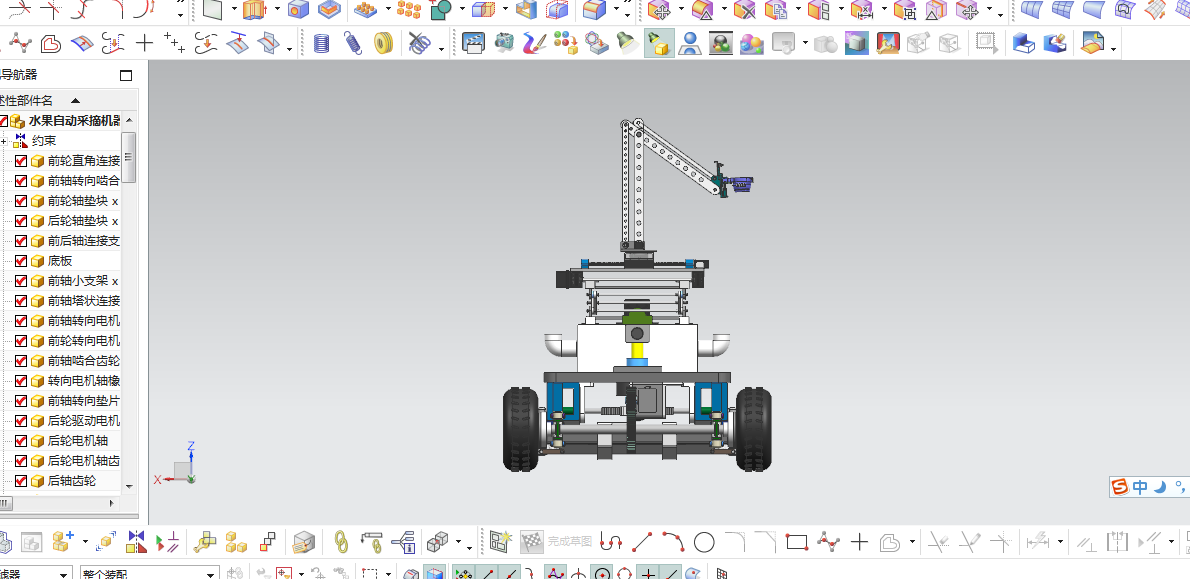This screenshot has height=579, width=1190.
Task: Uncheck the 底板 component checkbox
Action: pos(21,260)
